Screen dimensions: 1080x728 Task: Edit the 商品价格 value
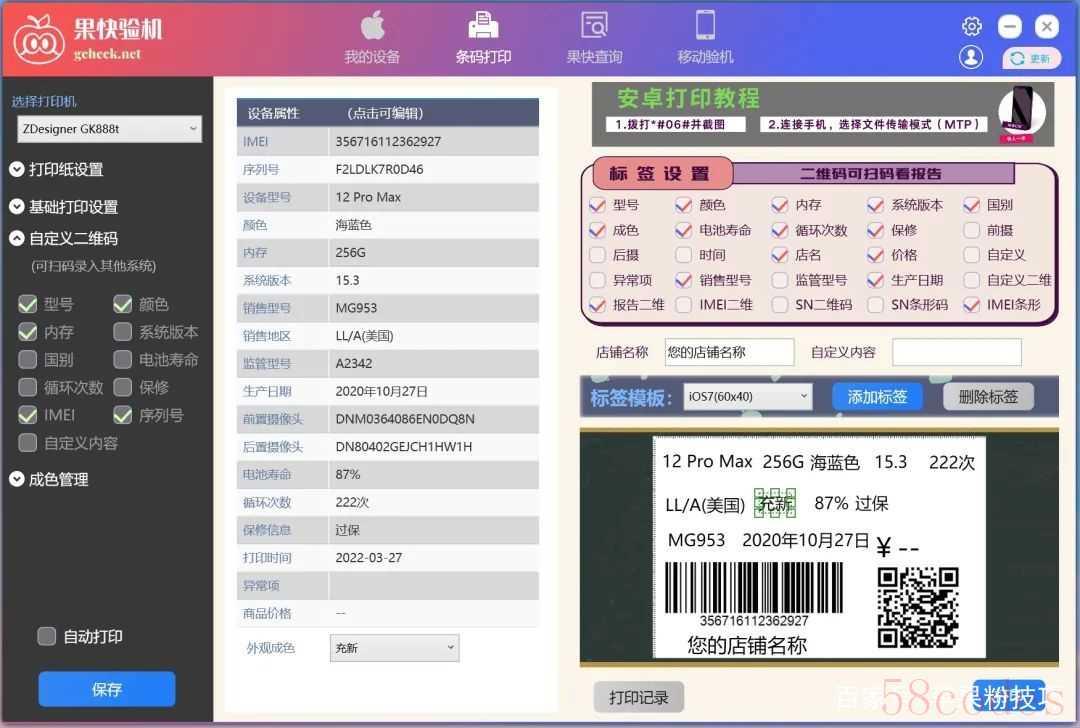[433, 613]
